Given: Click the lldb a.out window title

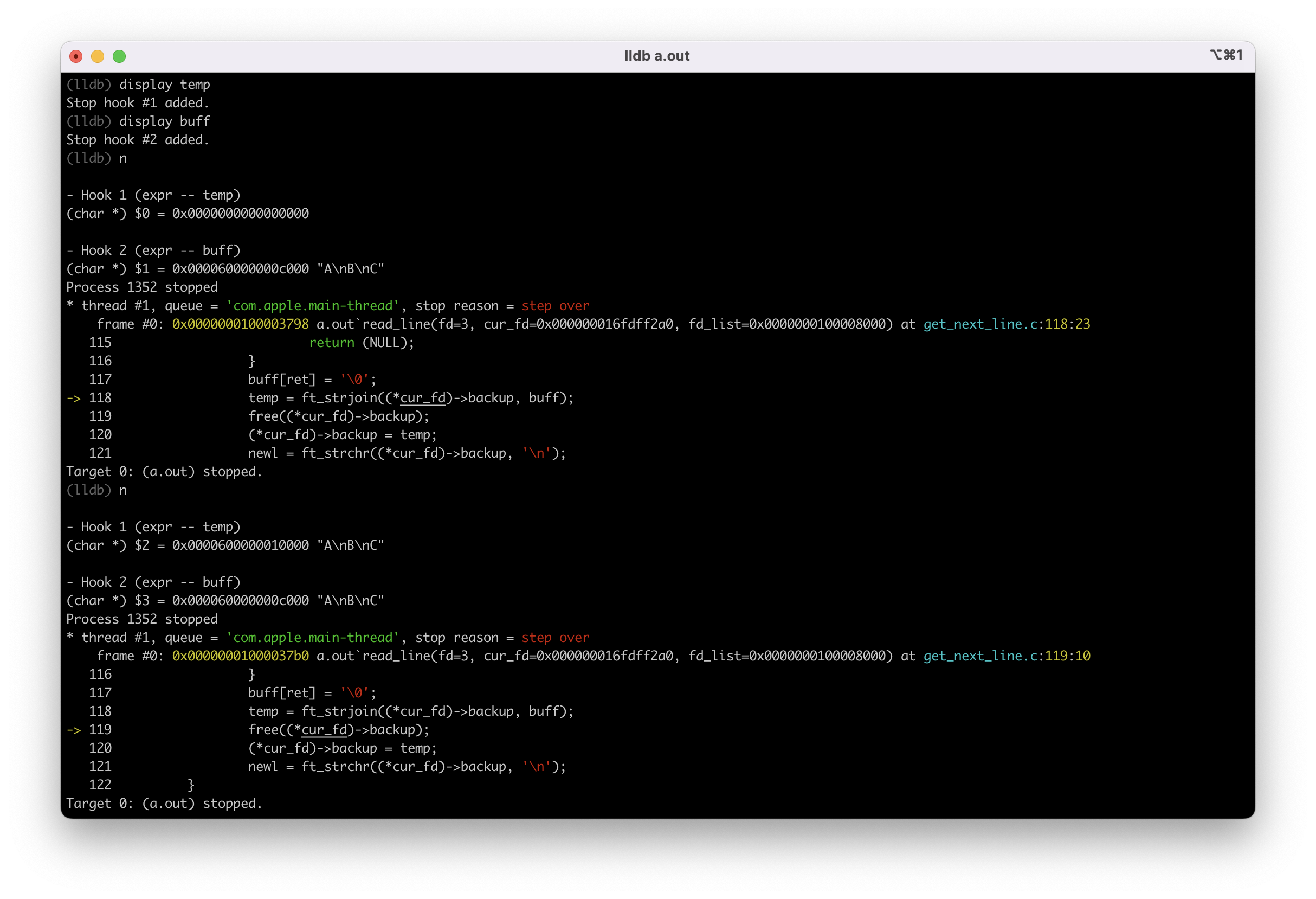Looking at the screenshot, I should (x=657, y=56).
